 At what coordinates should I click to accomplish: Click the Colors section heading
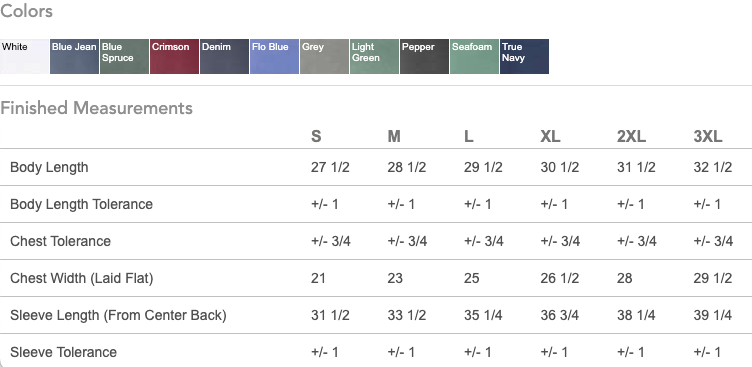[x=26, y=11]
